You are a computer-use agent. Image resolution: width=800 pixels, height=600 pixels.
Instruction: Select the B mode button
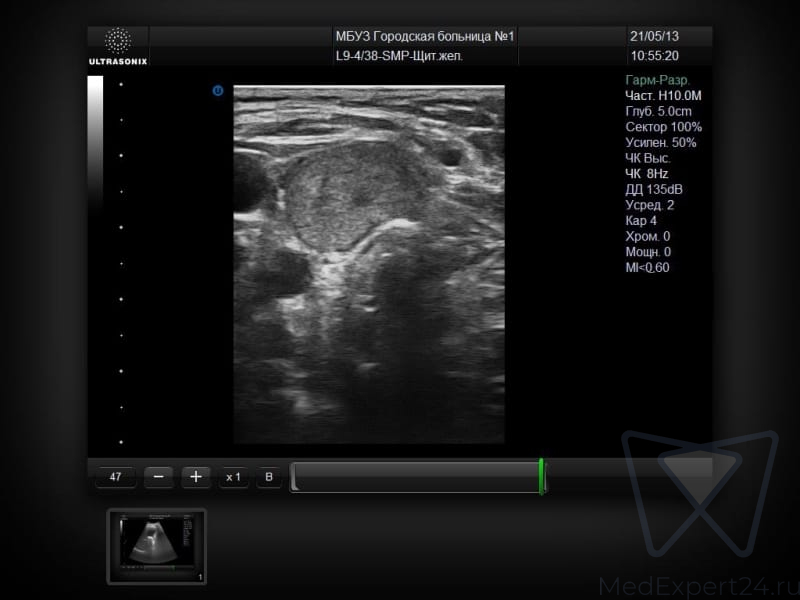coord(268,478)
